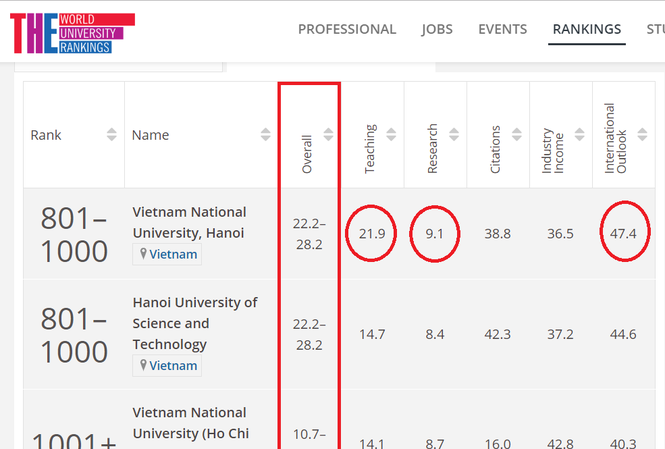The image size is (665, 449).
Task: Click Vietnam location tag under Hanoi University
Action: (x=167, y=366)
